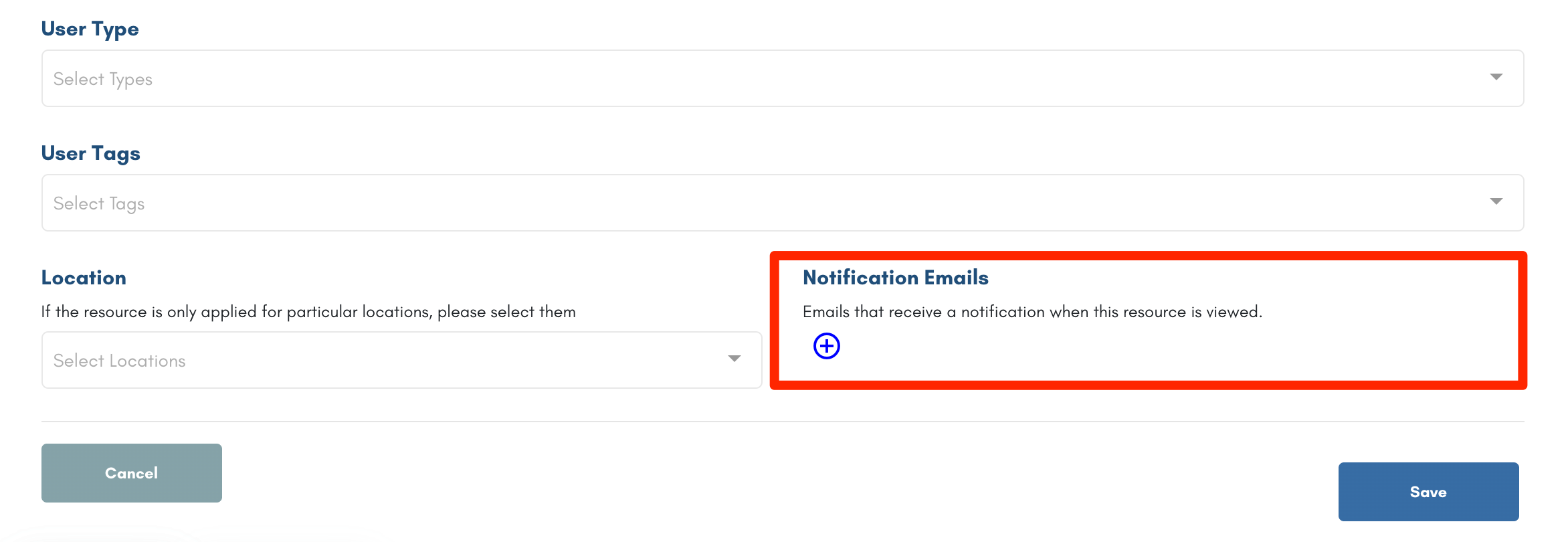The image size is (1568, 542).
Task: Click the Select Tags placeholder text
Action: point(99,204)
